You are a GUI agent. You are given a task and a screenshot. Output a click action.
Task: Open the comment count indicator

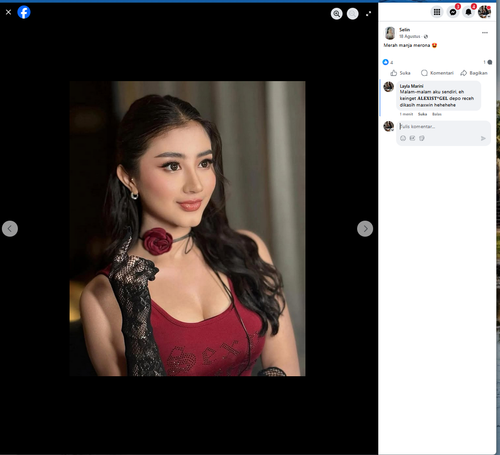point(488,62)
